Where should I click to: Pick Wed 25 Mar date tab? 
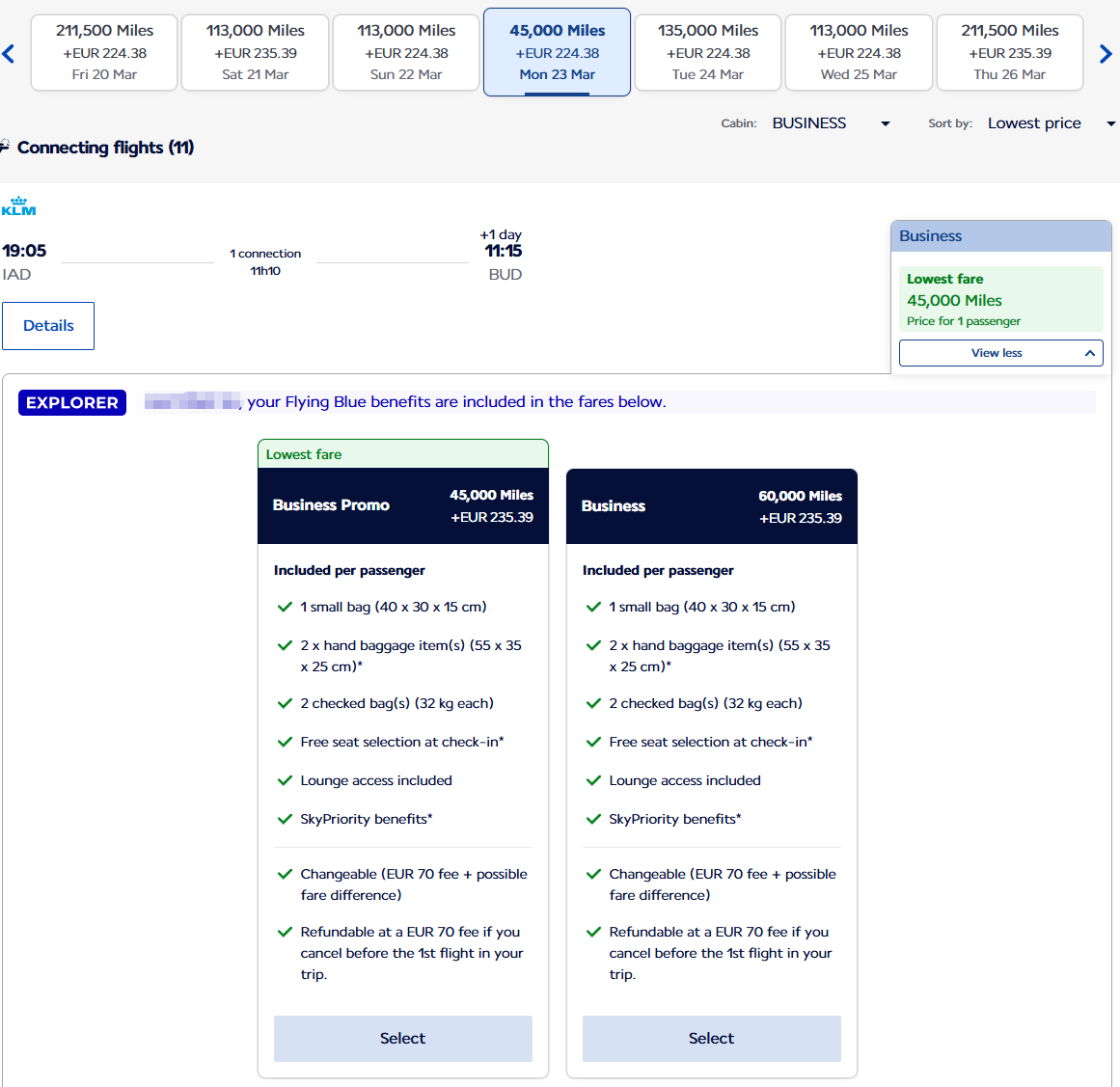[x=859, y=53]
